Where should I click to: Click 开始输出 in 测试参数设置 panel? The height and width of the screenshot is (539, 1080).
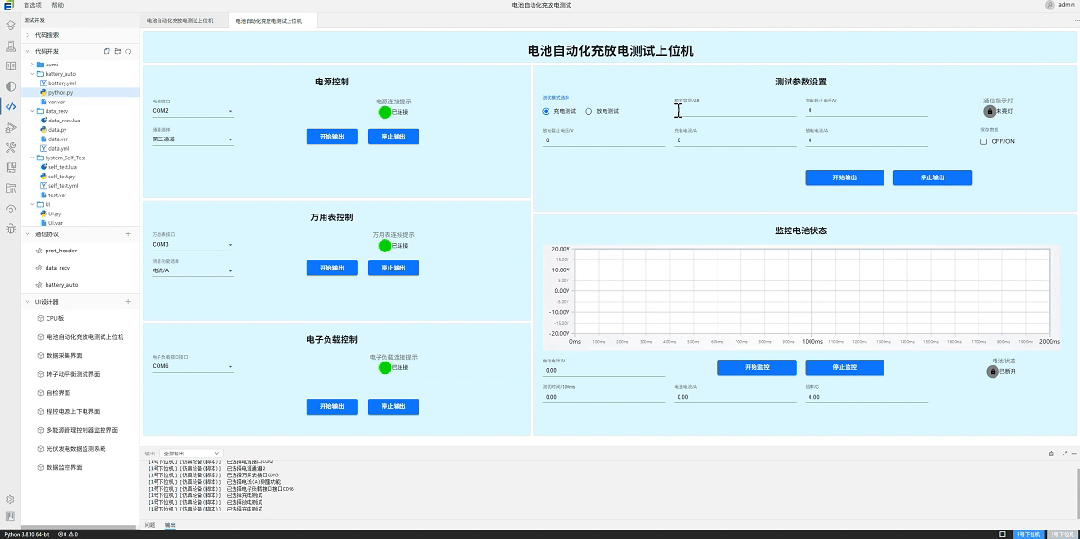click(844, 178)
